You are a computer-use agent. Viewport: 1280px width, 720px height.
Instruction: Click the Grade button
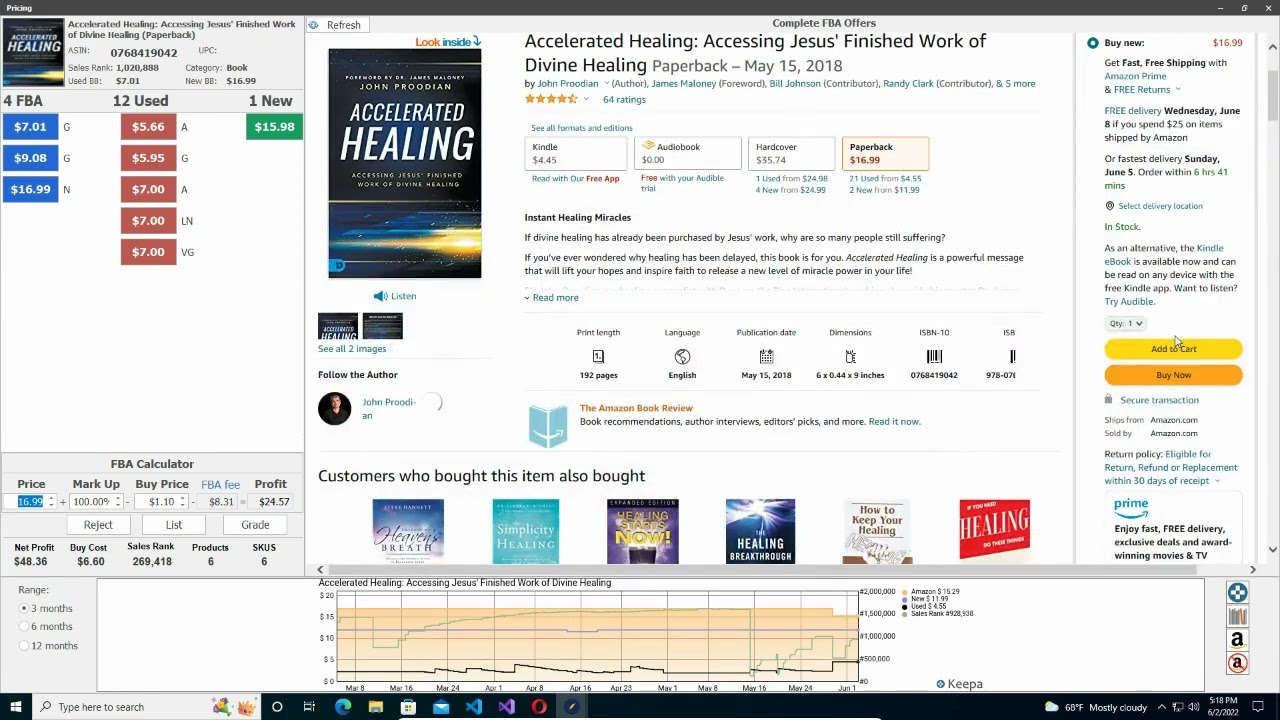pos(255,525)
